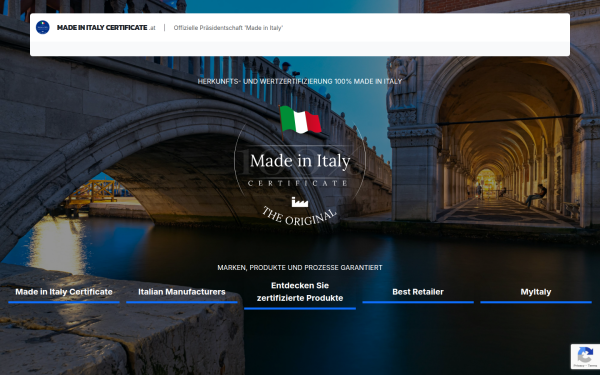Go to the Best Retailer tab
Image resolution: width=600 pixels, height=375 pixels.
tap(418, 293)
